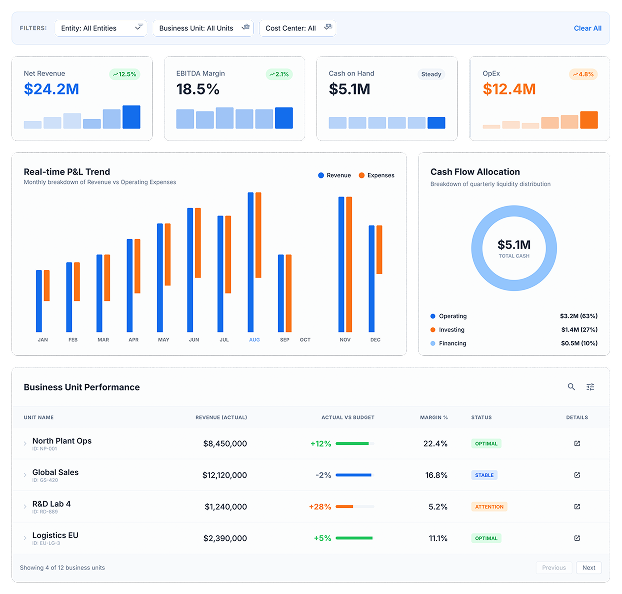622x594 pixels.
Task: Sort by the Status column header
Action: [482, 417]
